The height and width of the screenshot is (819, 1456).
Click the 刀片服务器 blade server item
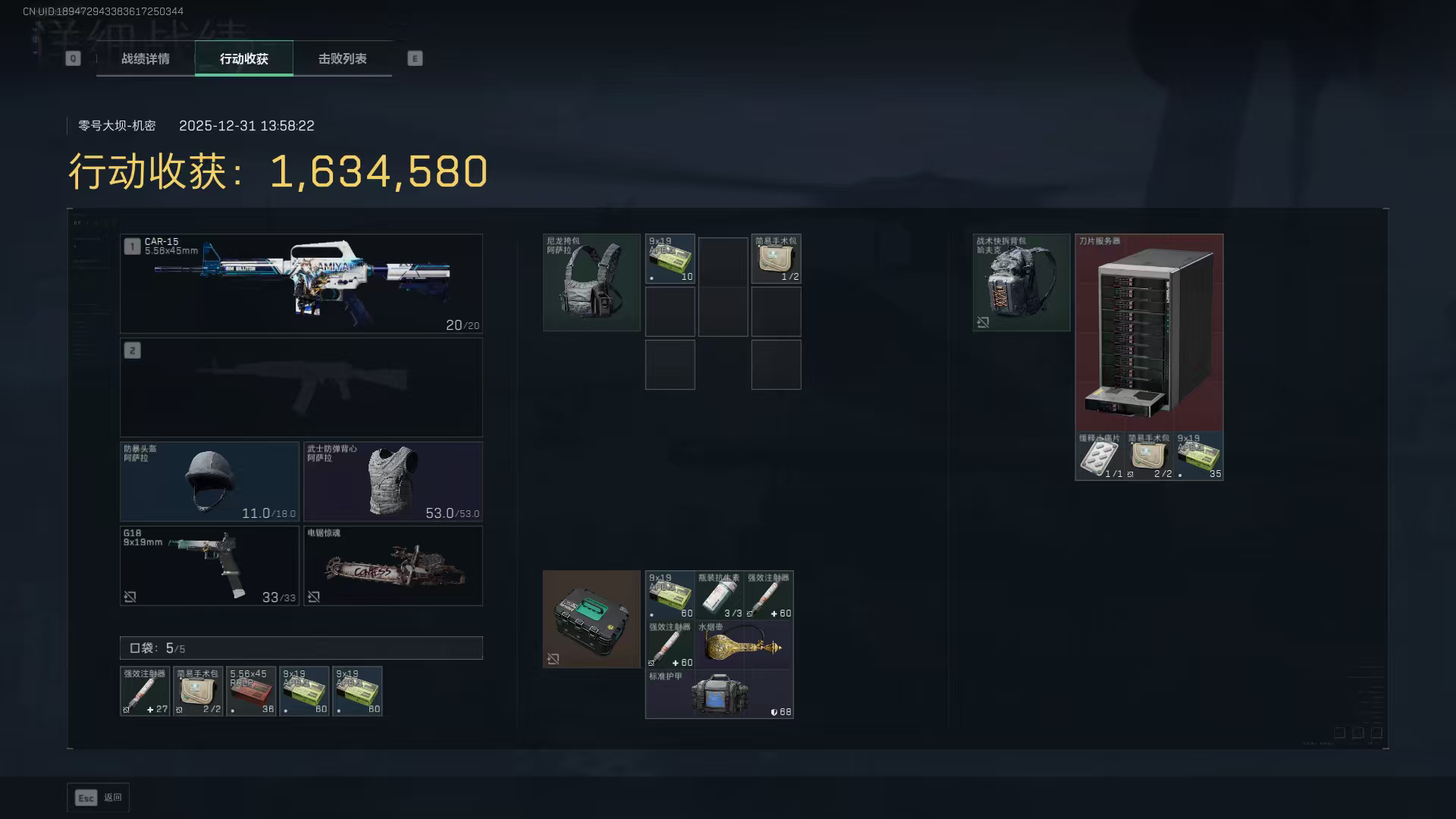tap(1149, 332)
